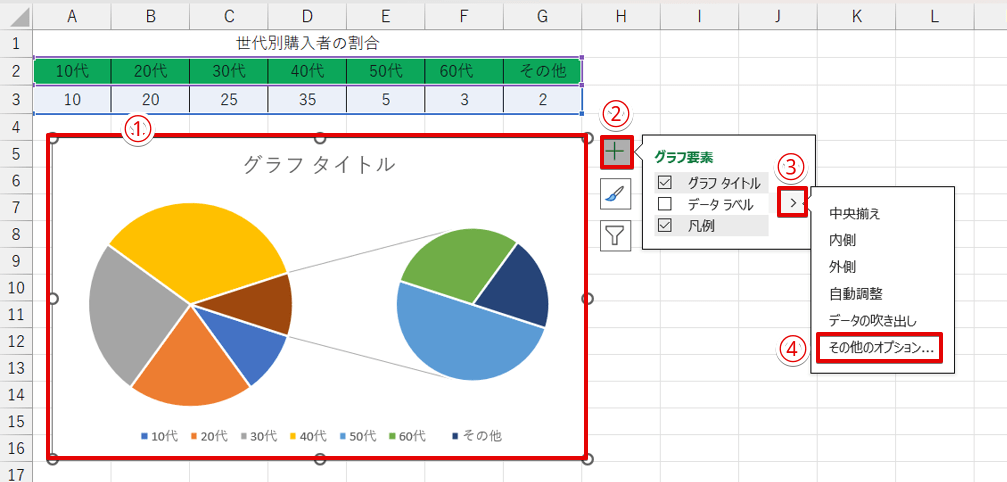
Task: Uncheck the 凡例 checkbox
Action: coord(665,226)
